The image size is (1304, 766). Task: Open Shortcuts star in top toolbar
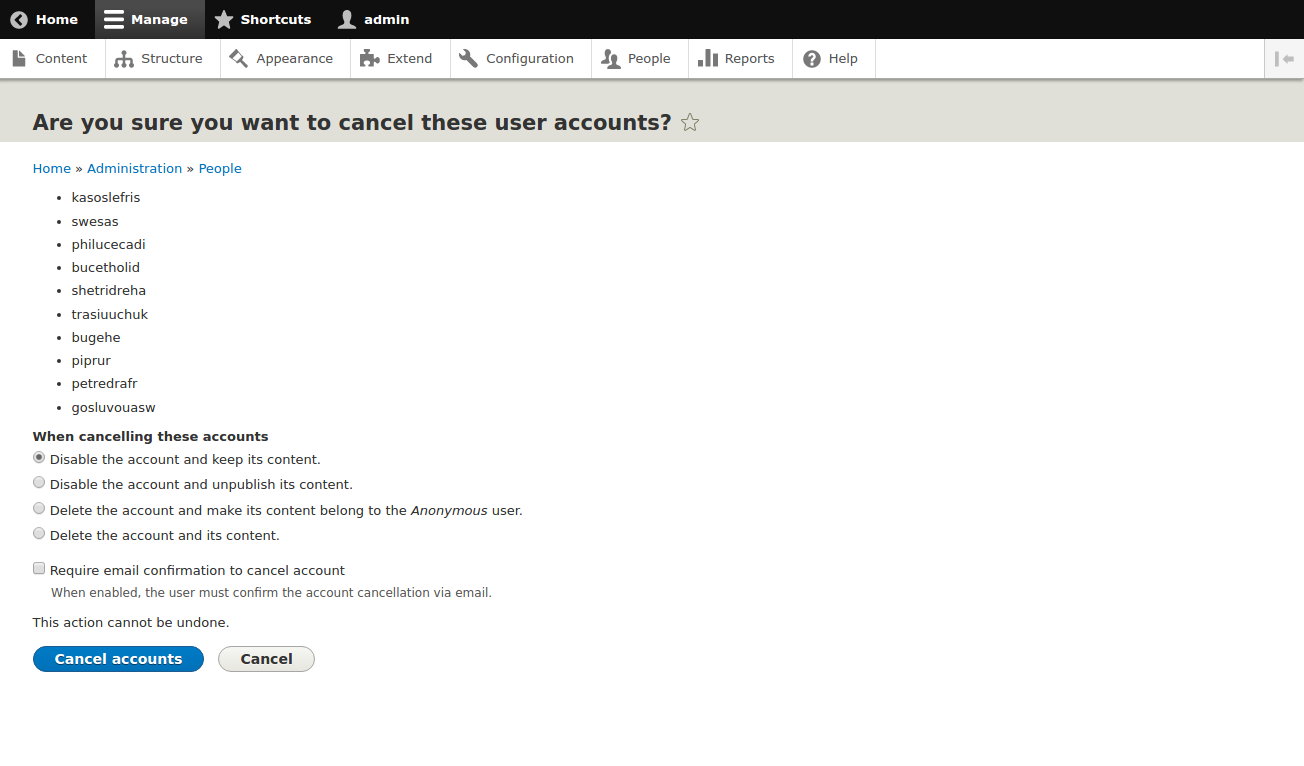click(x=224, y=19)
